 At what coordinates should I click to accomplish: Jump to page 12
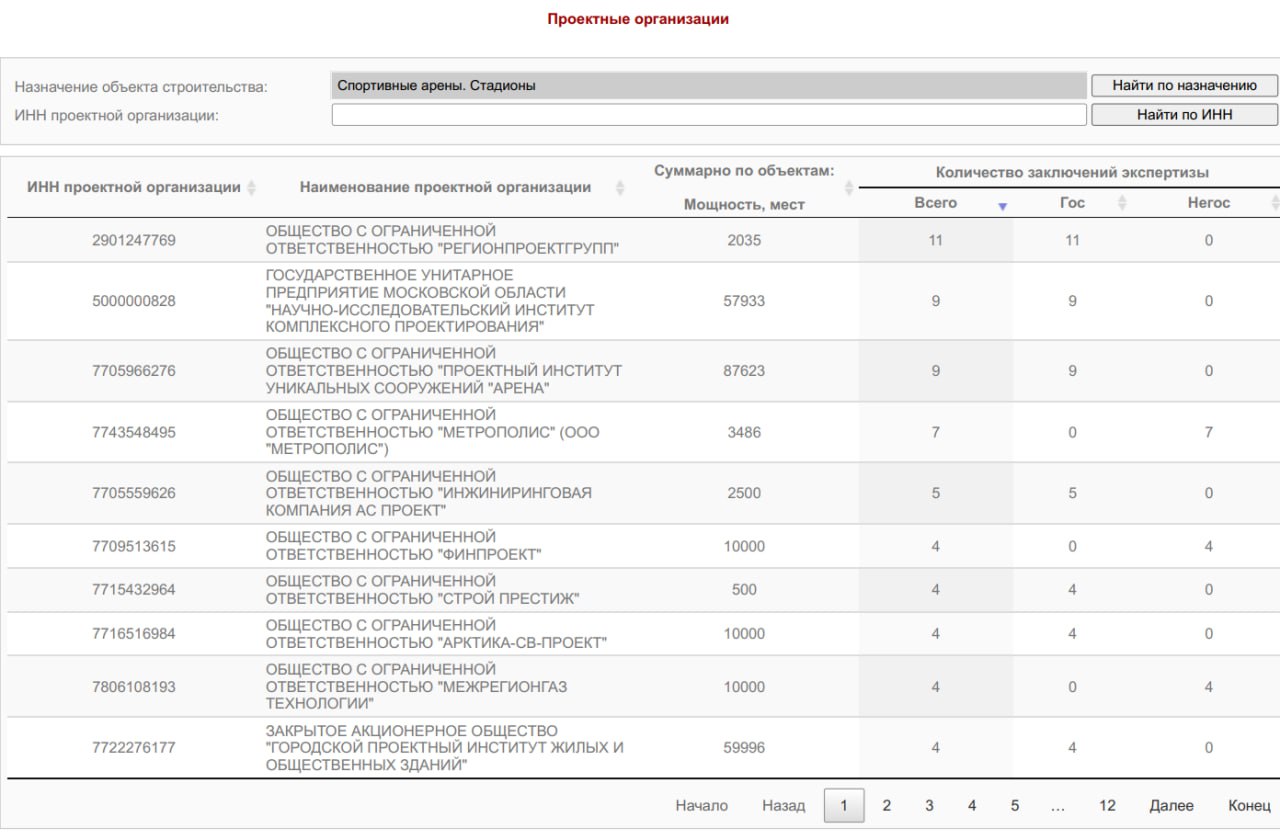1107,806
